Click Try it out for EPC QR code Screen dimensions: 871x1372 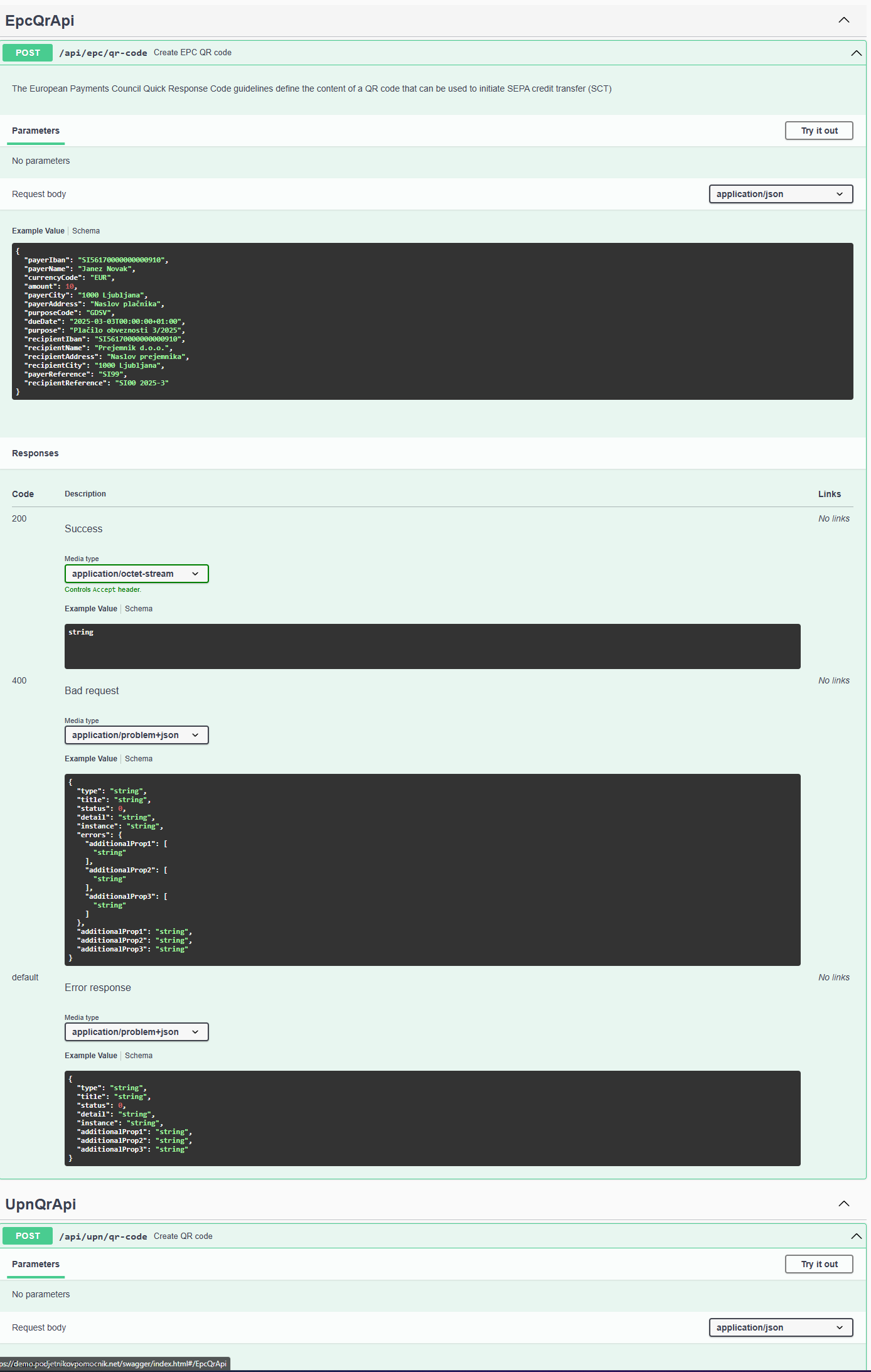[819, 131]
